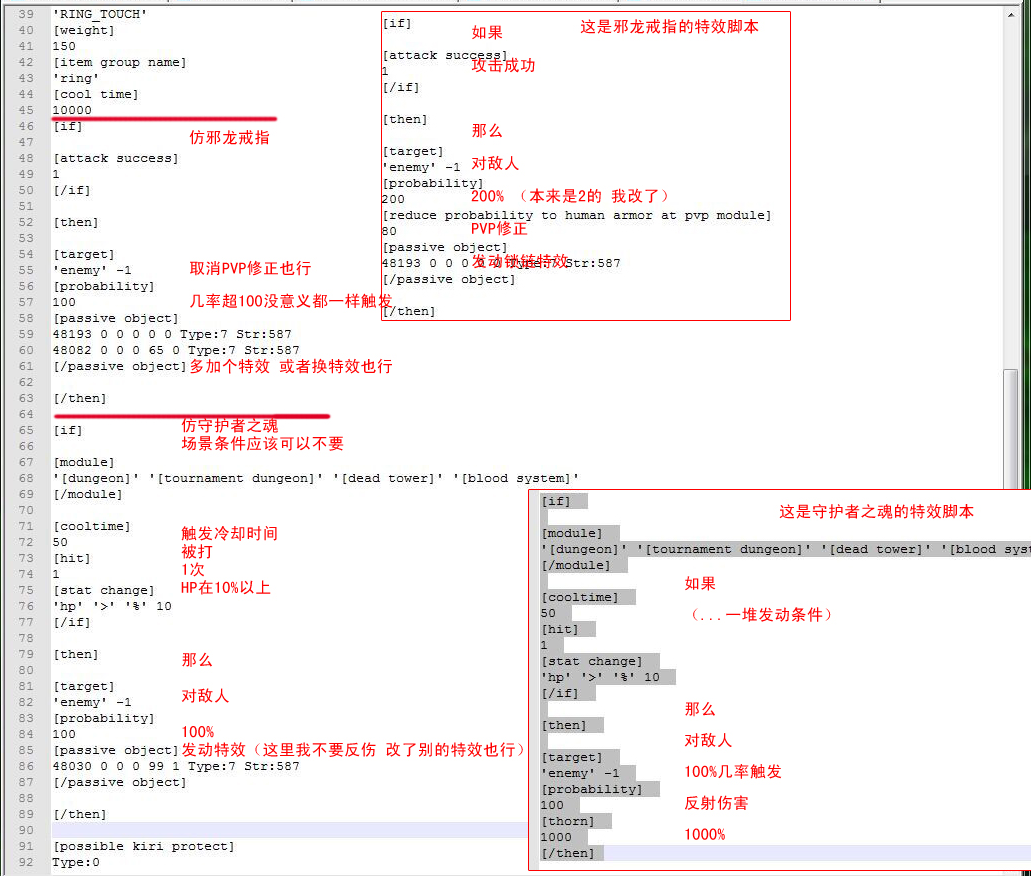The image size is (1034, 876).
Task: Click Type:0 text on line 92
Action: click(76, 862)
